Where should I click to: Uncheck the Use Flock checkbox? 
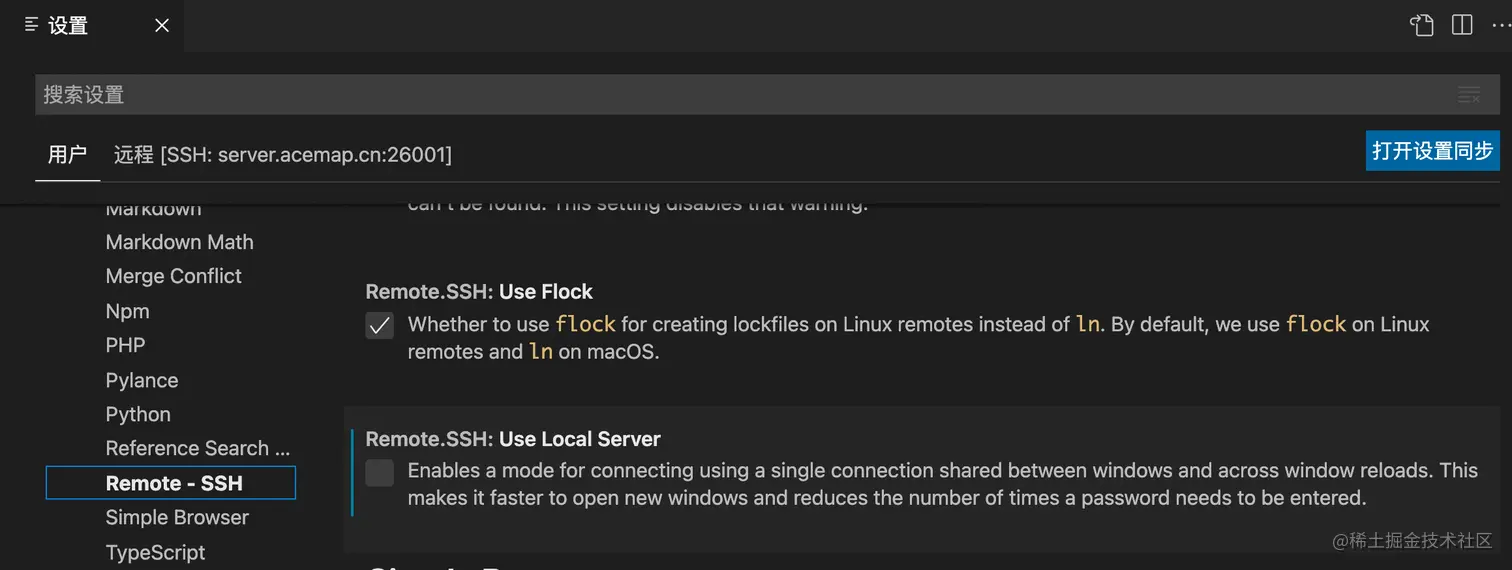pos(380,325)
